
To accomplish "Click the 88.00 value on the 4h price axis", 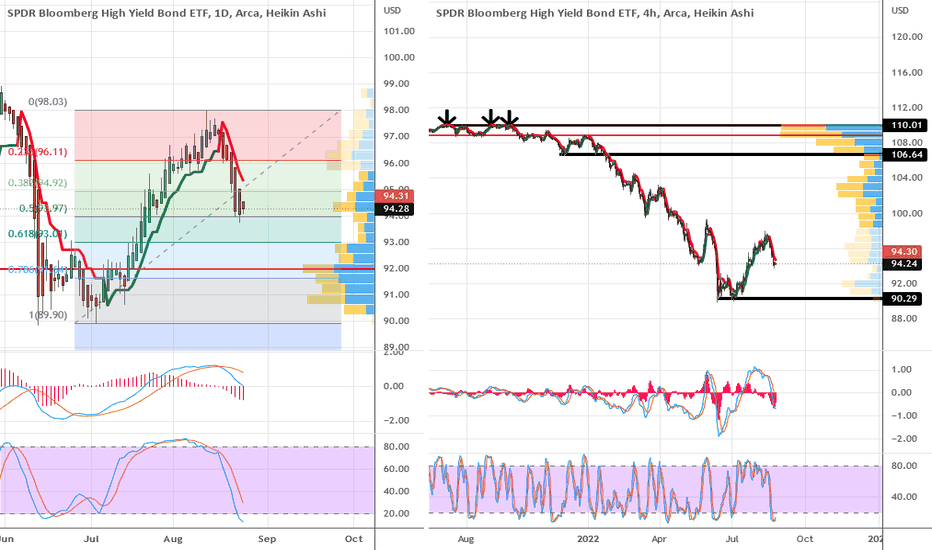I will coord(905,319).
